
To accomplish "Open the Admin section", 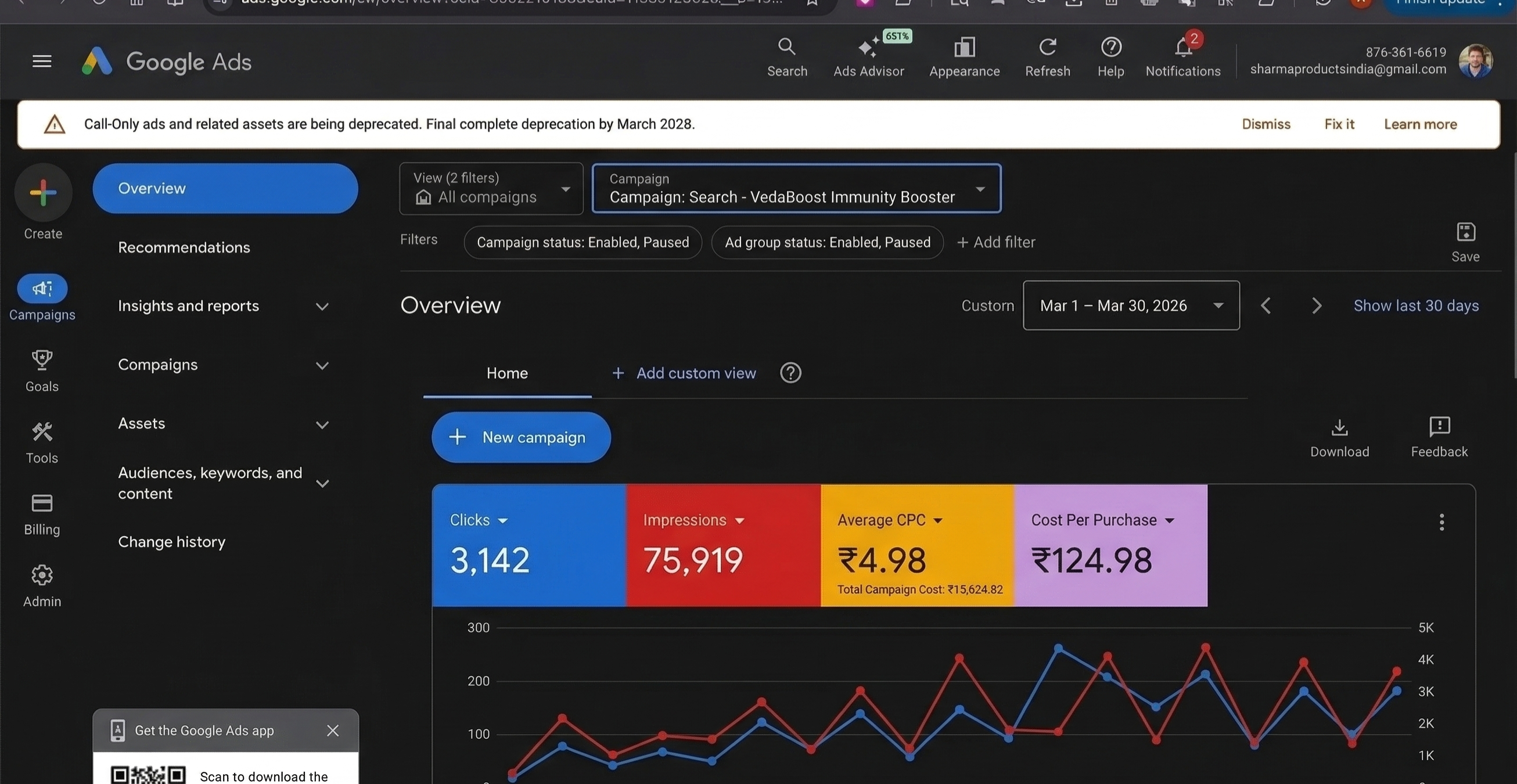I will click(42, 585).
